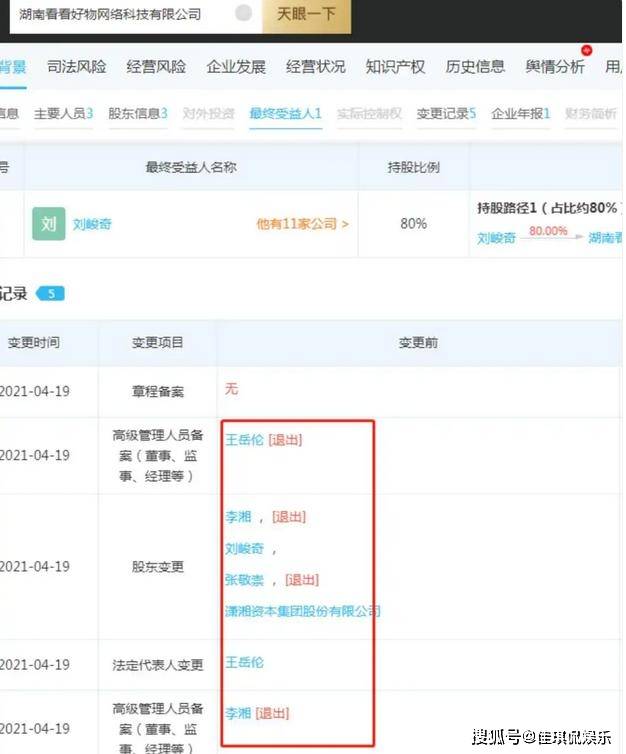Select 变更记录 5 sub-tab

pyautogui.click(x=446, y=114)
